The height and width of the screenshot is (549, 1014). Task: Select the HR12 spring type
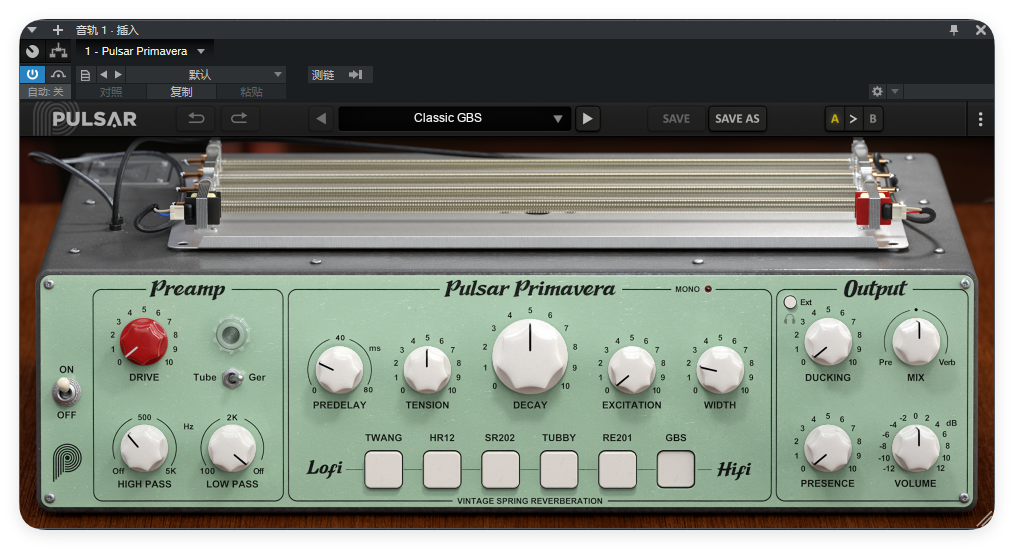442,469
